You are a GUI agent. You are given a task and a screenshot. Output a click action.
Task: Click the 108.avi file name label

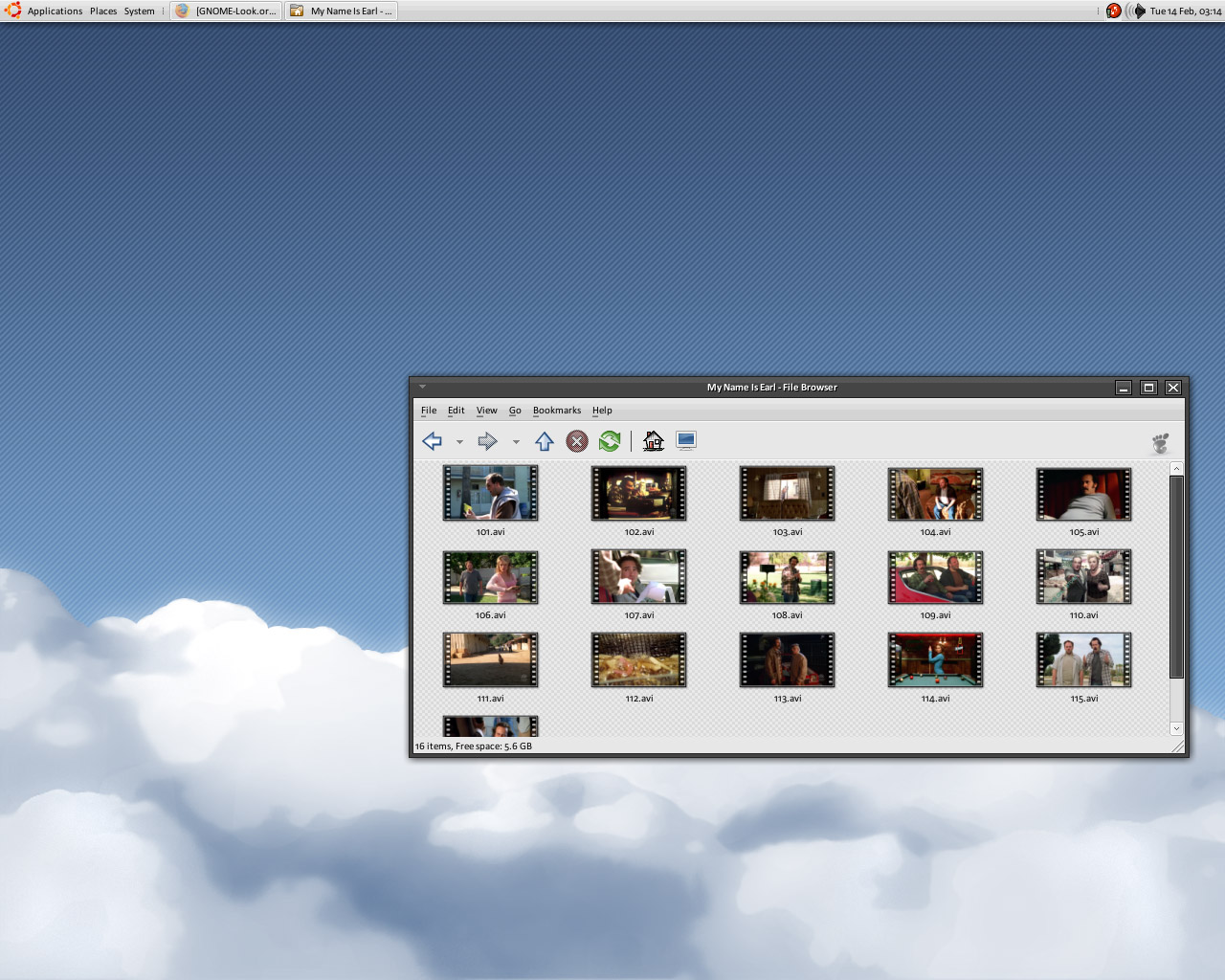pos(788,615)
